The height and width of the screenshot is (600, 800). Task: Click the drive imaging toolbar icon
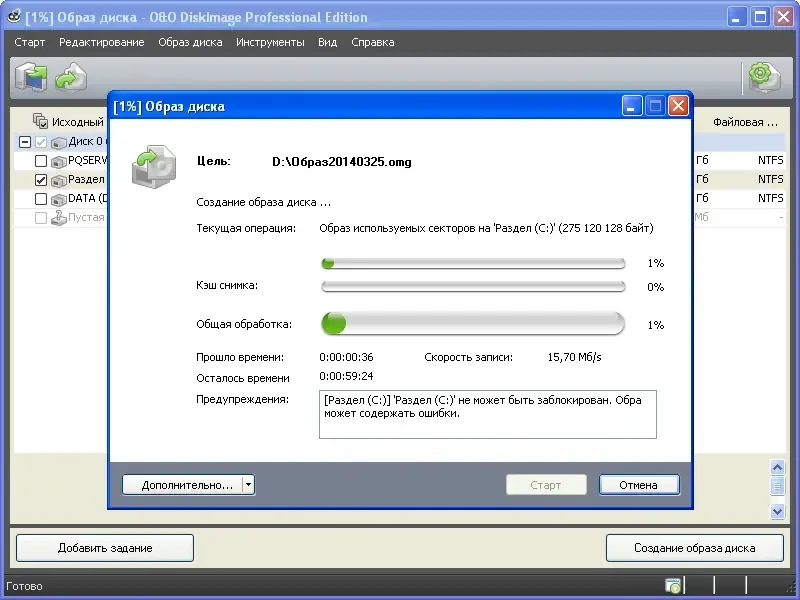[x=31, y=77]
